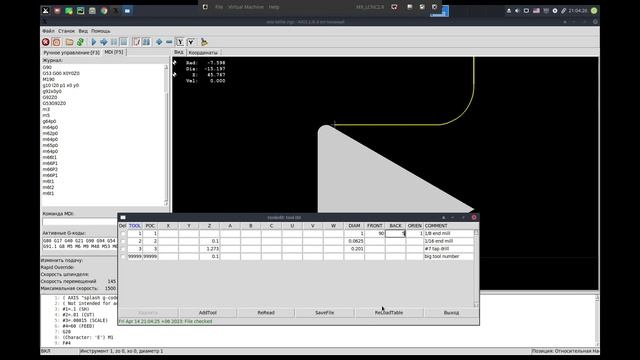Click the COMMENT column header
Viewport: 640px width, 360px height.
point(449,226)
